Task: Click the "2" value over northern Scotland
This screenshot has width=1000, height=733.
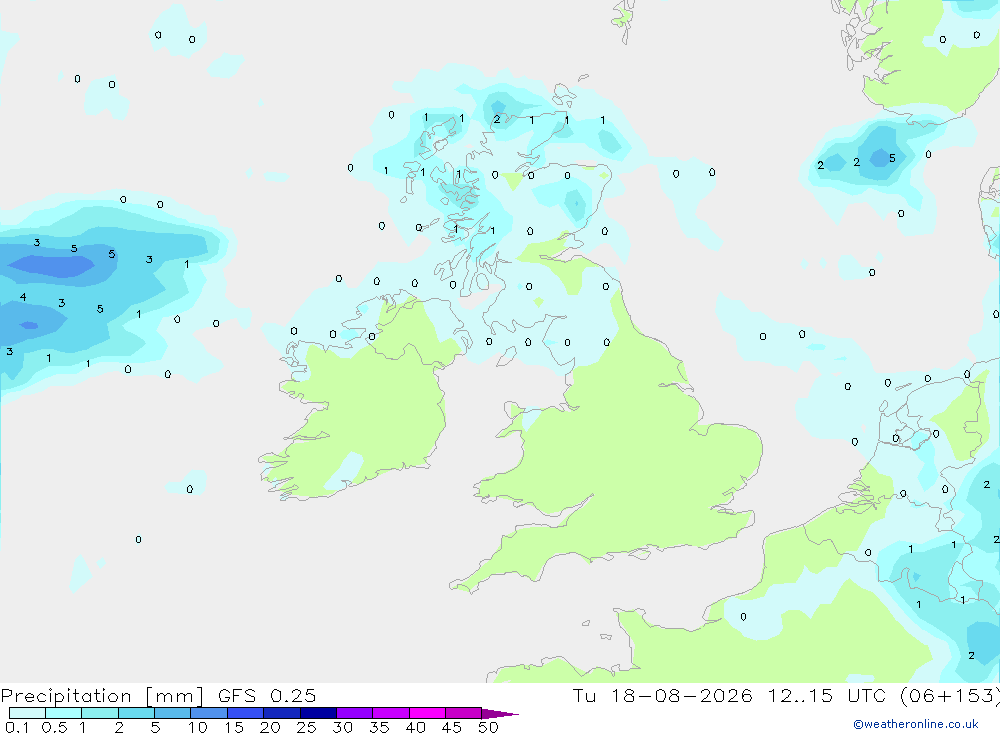Action: pyautogui.click(x=497, y=119)
